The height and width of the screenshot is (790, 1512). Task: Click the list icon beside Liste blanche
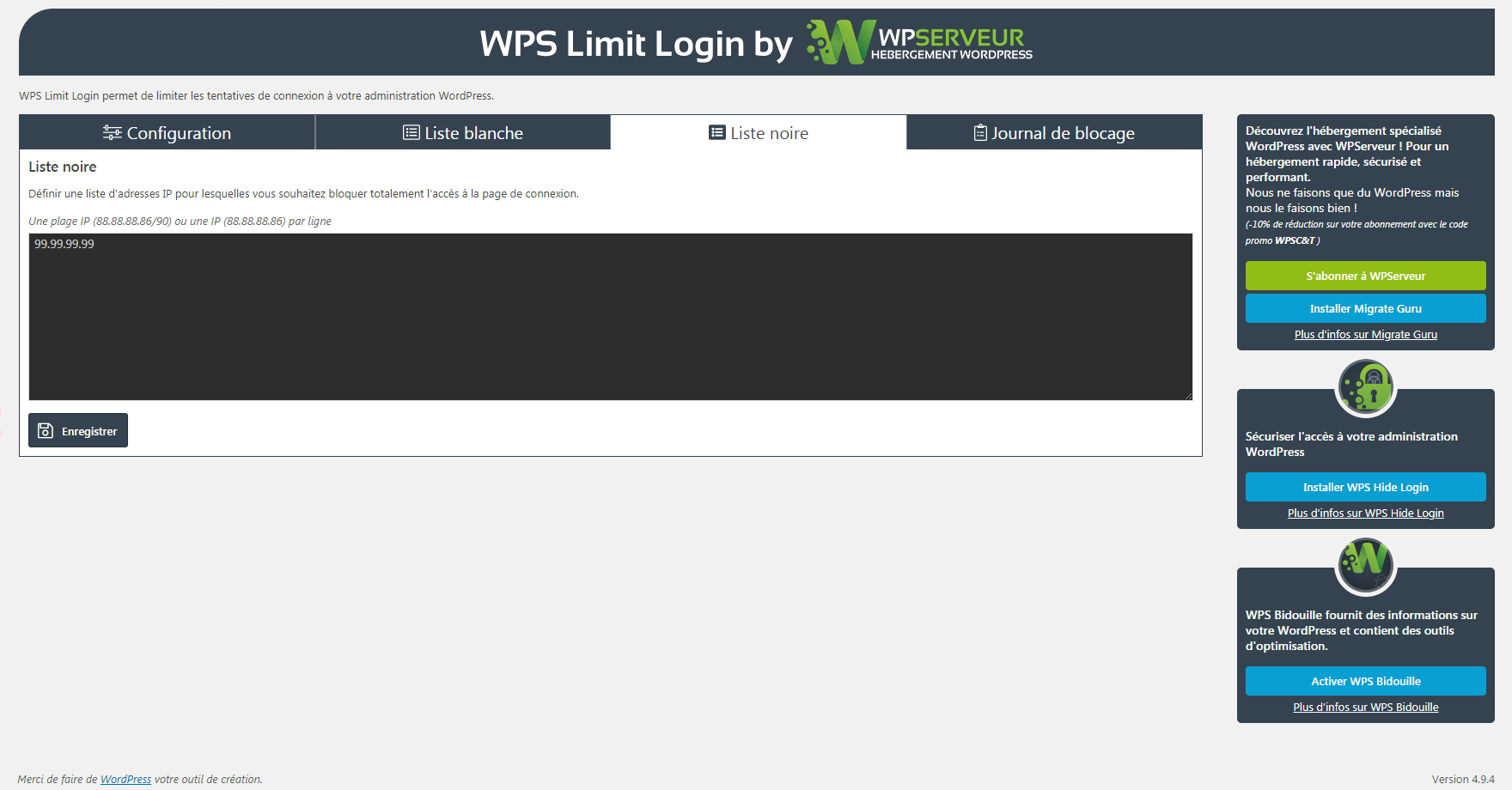coord(412,132)
